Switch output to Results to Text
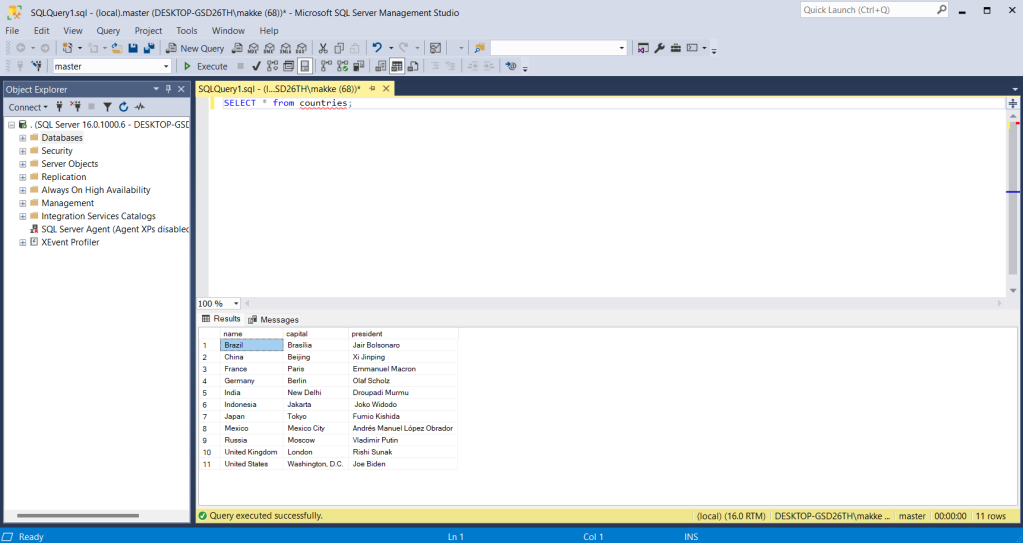The height and width of the screenshot is (543, 1023). pyautogui.click(x=381, y=66)
